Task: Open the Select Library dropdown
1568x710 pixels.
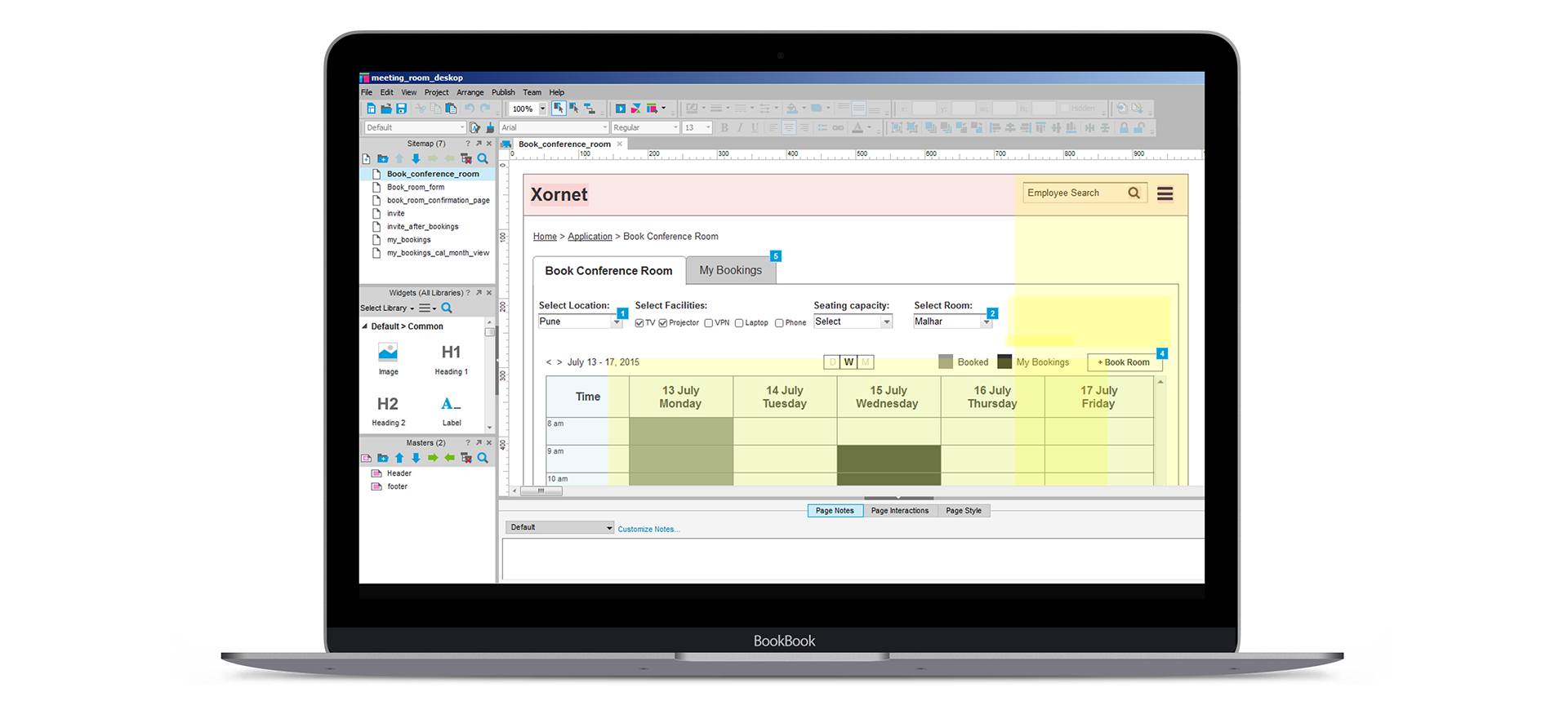Action: tap(387, 308)
